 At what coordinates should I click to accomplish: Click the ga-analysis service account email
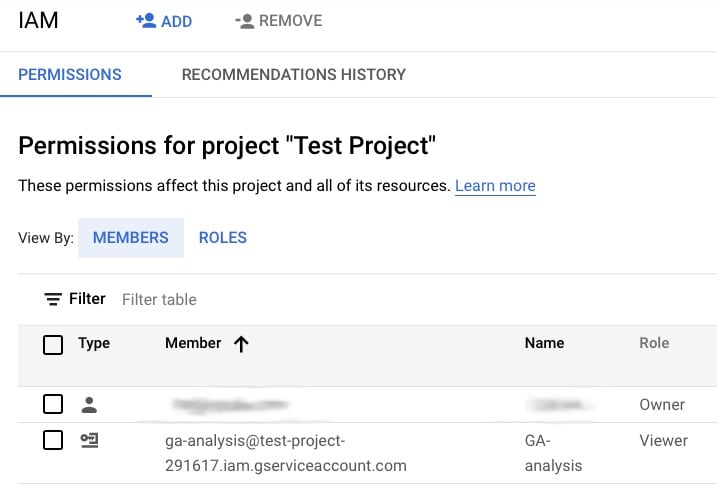point(286,452)
